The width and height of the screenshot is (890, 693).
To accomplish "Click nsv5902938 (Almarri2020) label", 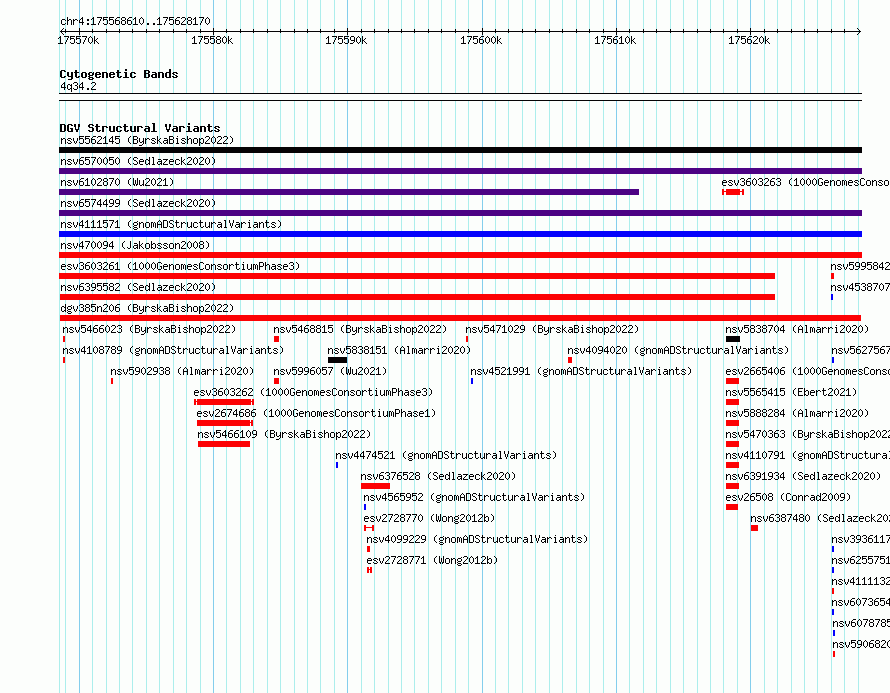I will pos(182,371).
